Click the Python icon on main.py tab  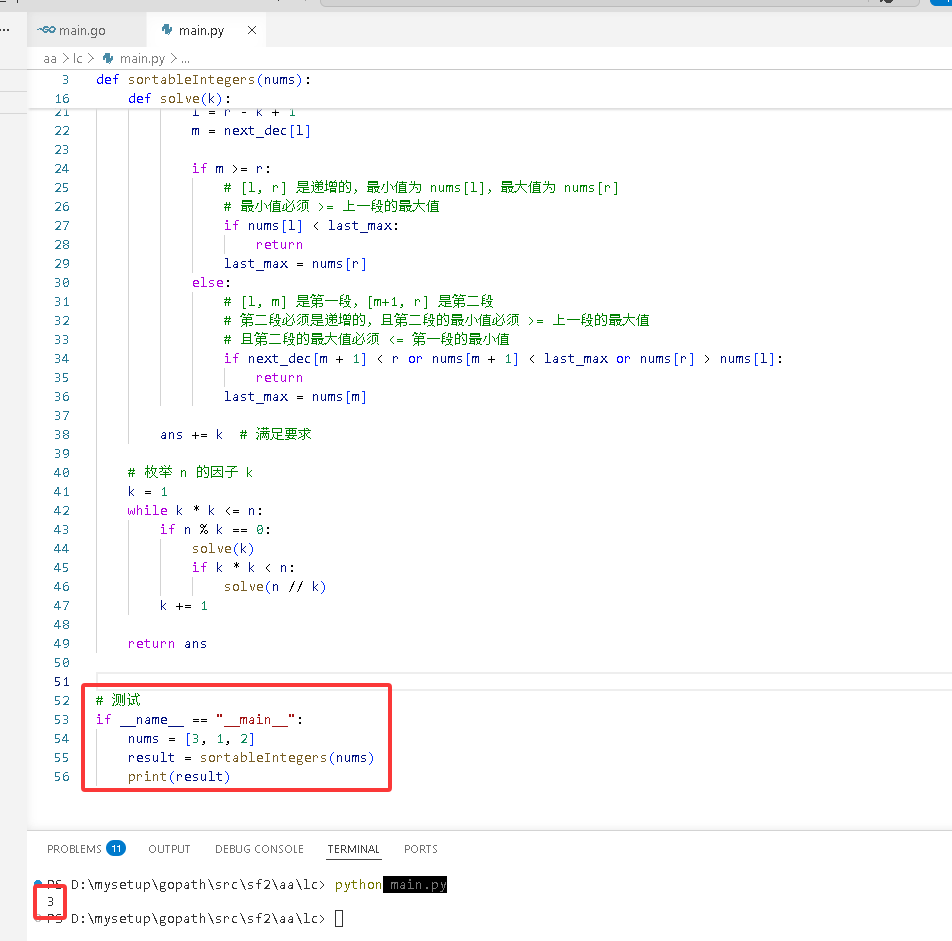tap(167, 30)
